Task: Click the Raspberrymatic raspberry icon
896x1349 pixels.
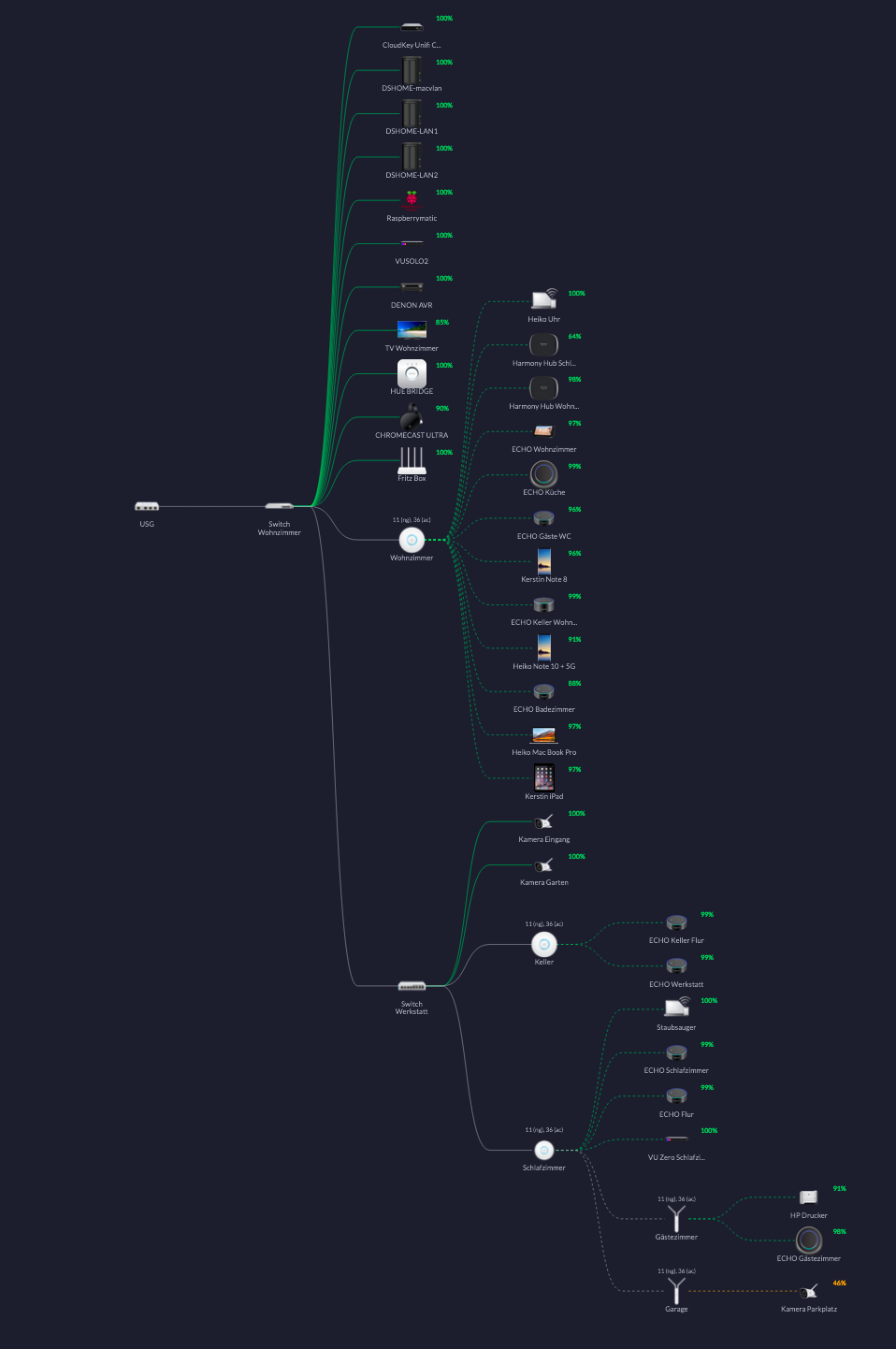Action: (412, 199)
